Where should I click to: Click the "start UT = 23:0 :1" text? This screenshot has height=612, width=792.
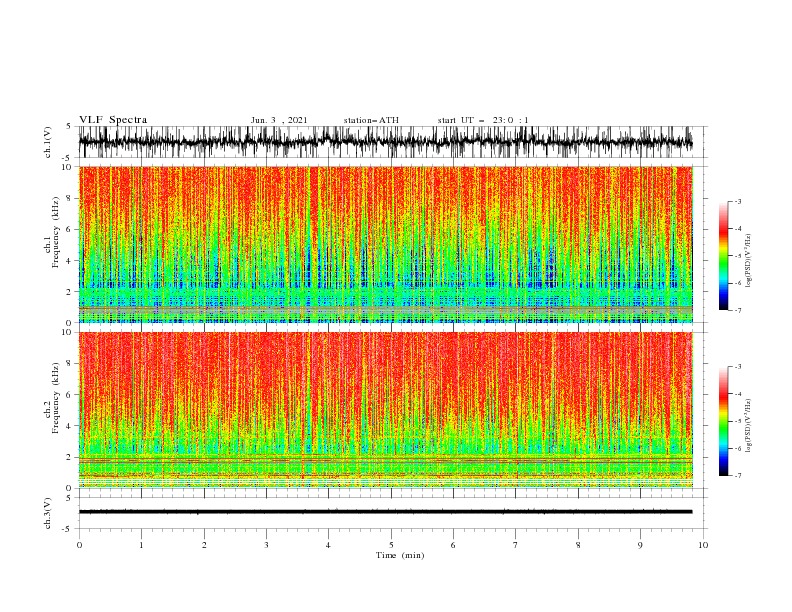click(x=483, y=120)
